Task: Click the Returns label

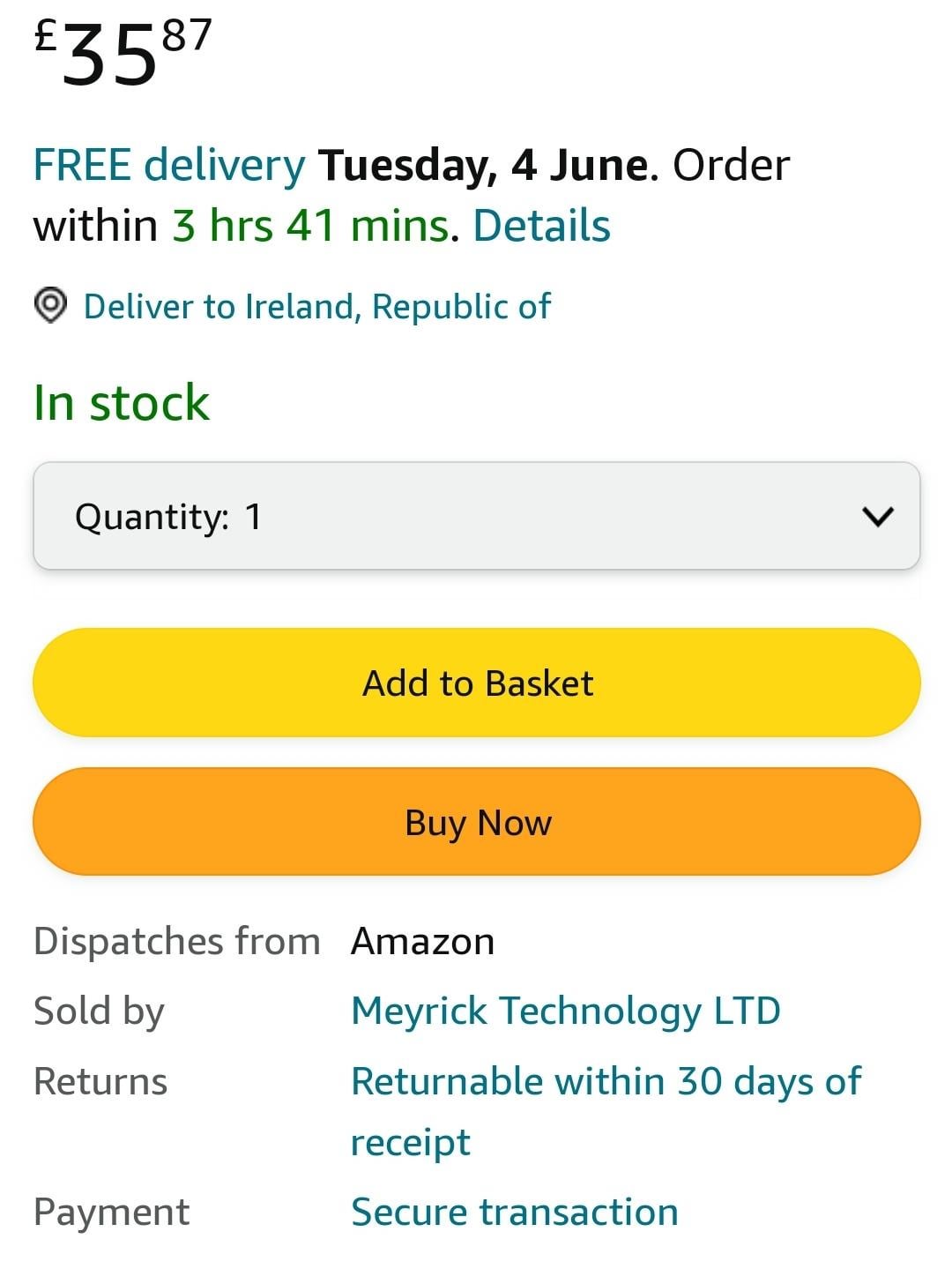Action: click(100, 1081)
